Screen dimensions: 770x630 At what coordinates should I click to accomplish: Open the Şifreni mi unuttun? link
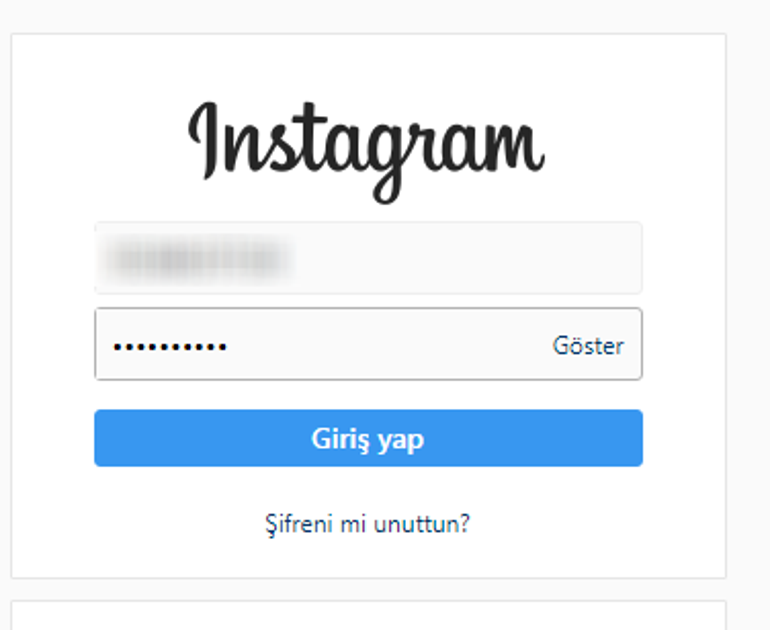click(367, 524)
